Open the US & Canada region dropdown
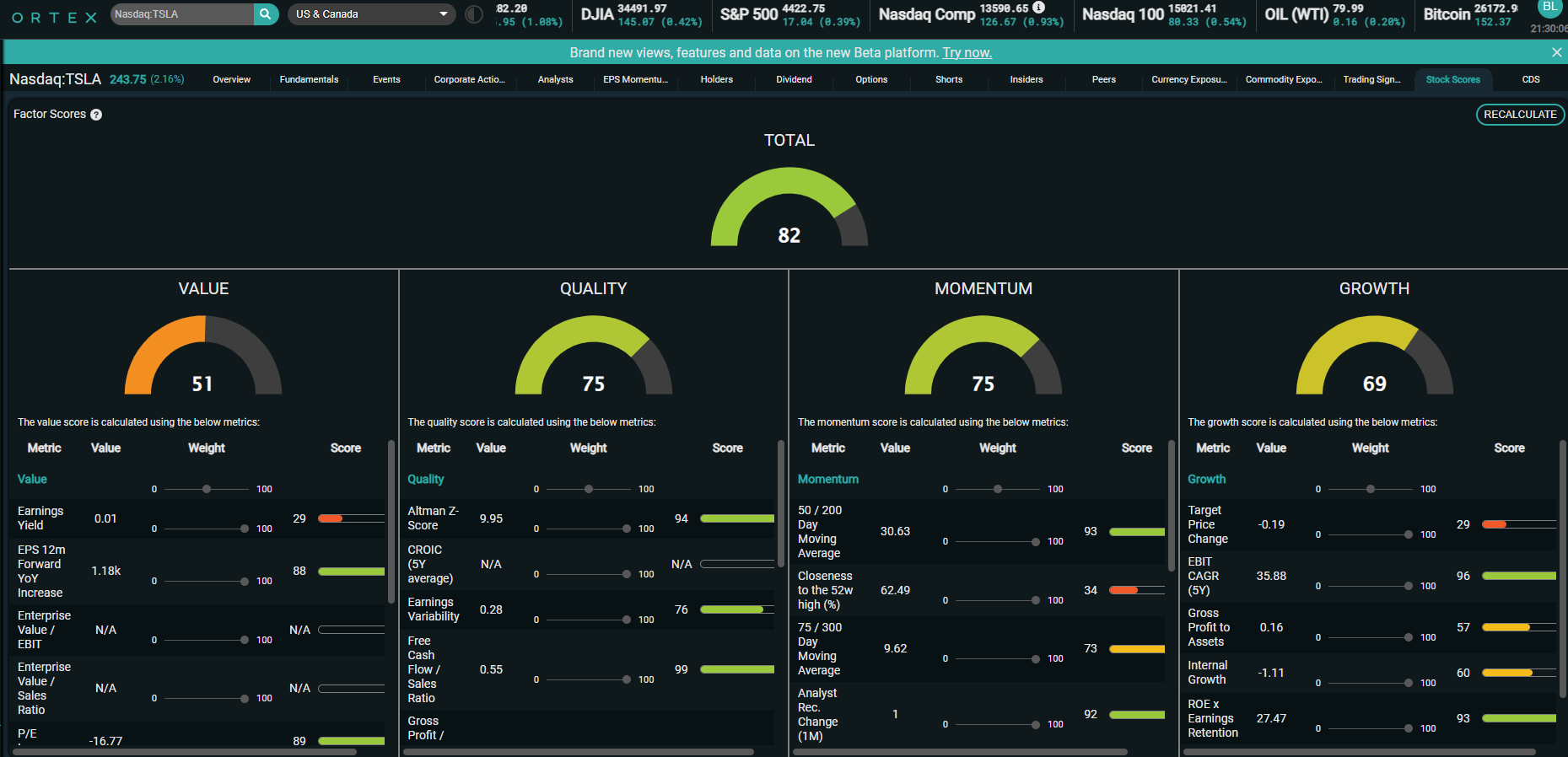Viewport: 1568px width, 757px height. [371, 14]
